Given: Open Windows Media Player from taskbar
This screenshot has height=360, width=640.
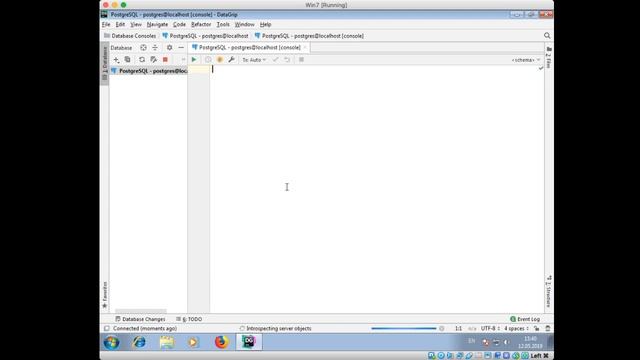Looking at the screenshot, I should point(193,342).
